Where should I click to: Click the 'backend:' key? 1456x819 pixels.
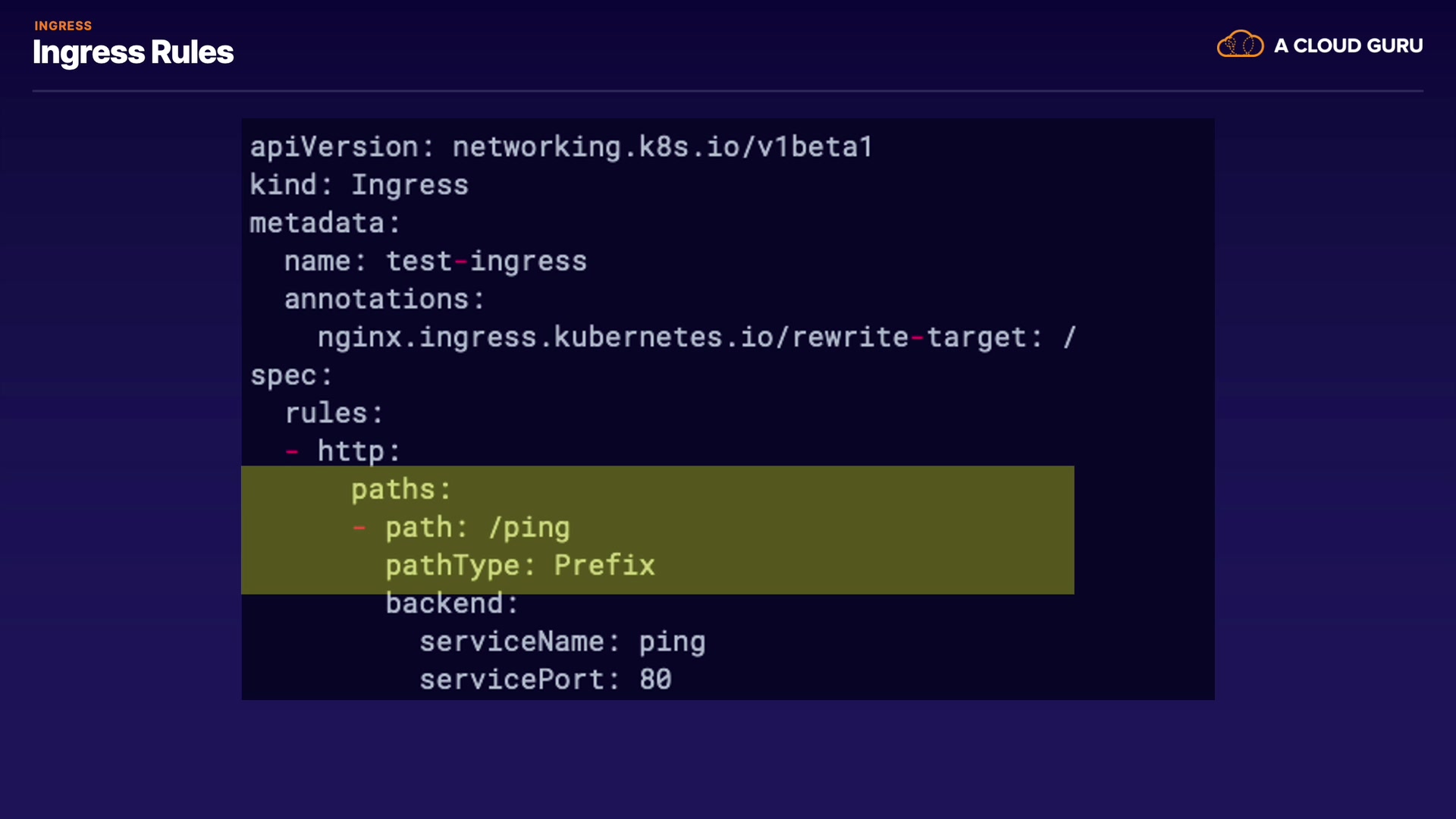pos(451,604)
